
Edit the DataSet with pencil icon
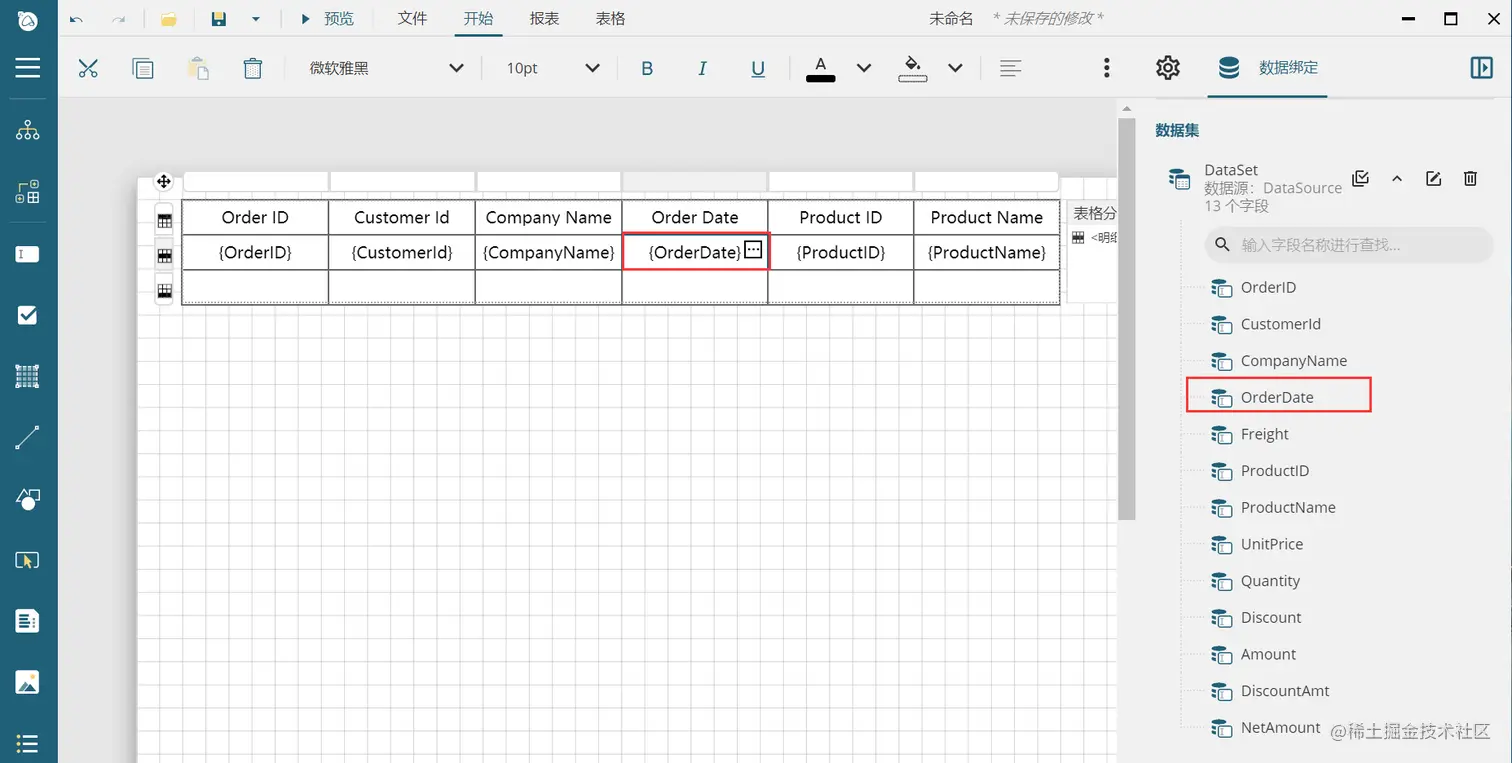pos(1434,178)
